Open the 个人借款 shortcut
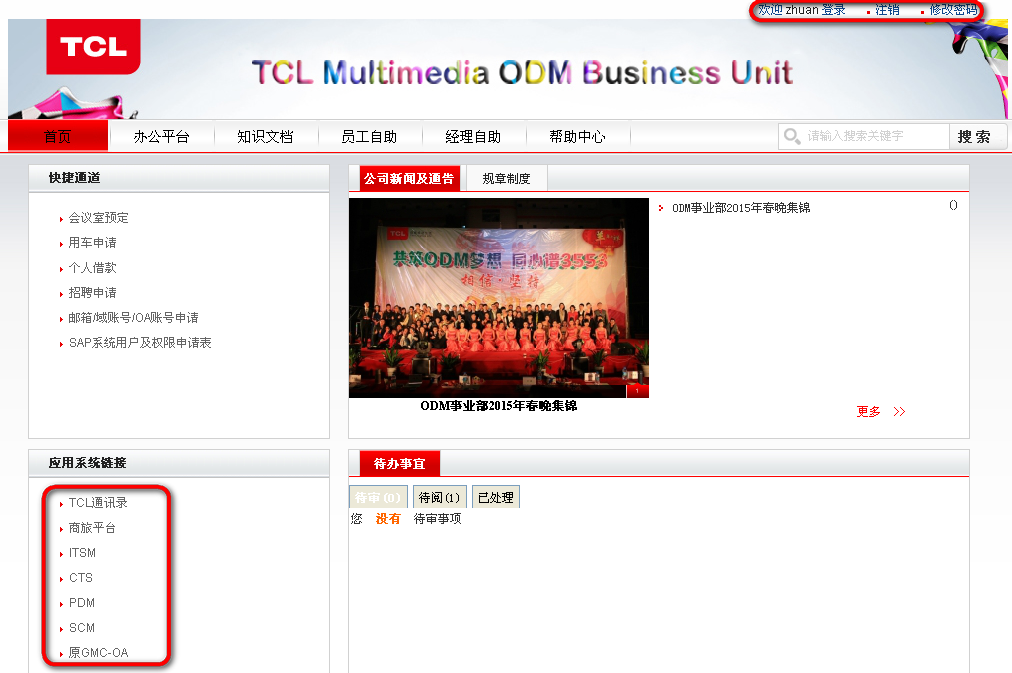The width and height of the screenshot is (1012, 673). (x=92, y=268)
